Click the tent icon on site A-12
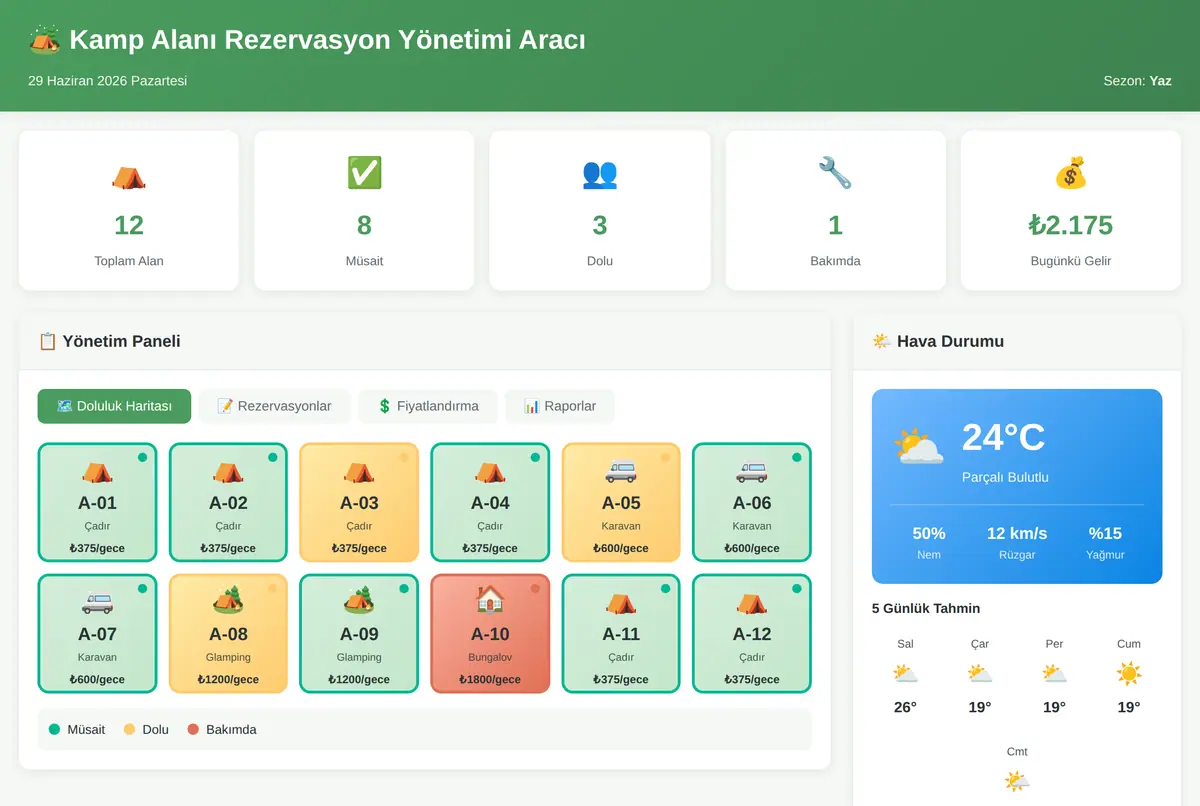 coord(752,603)
